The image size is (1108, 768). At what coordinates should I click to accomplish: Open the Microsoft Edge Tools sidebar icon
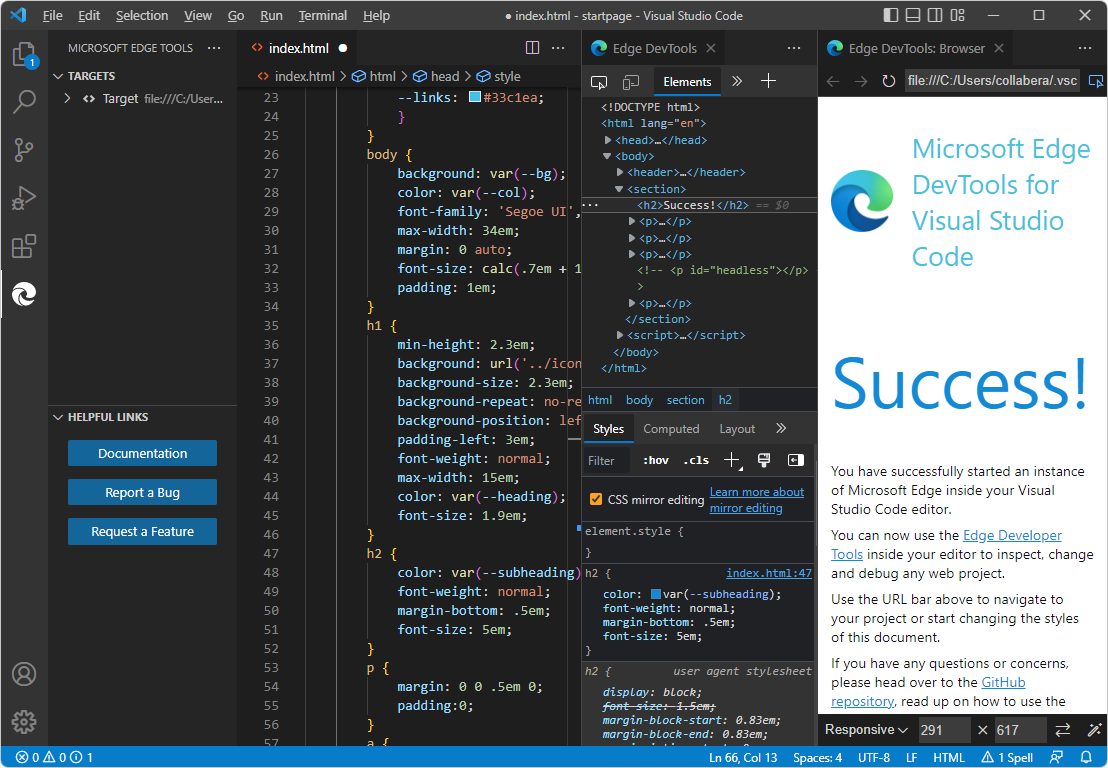tap(24, 294)
